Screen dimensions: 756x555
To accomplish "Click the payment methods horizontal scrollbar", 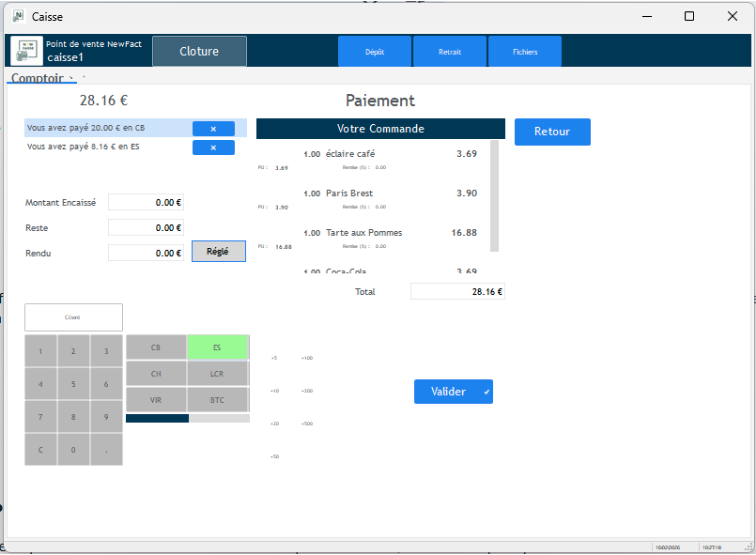I will 188,419.
